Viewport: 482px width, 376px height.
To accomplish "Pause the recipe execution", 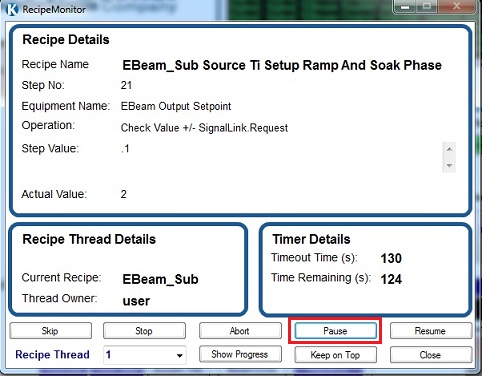I will point(336,331).
